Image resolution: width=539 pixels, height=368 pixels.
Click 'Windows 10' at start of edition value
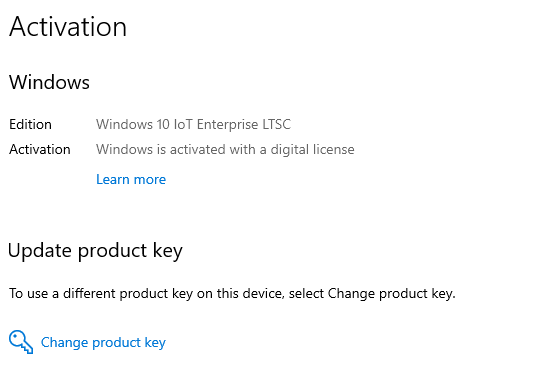point(133,124)
